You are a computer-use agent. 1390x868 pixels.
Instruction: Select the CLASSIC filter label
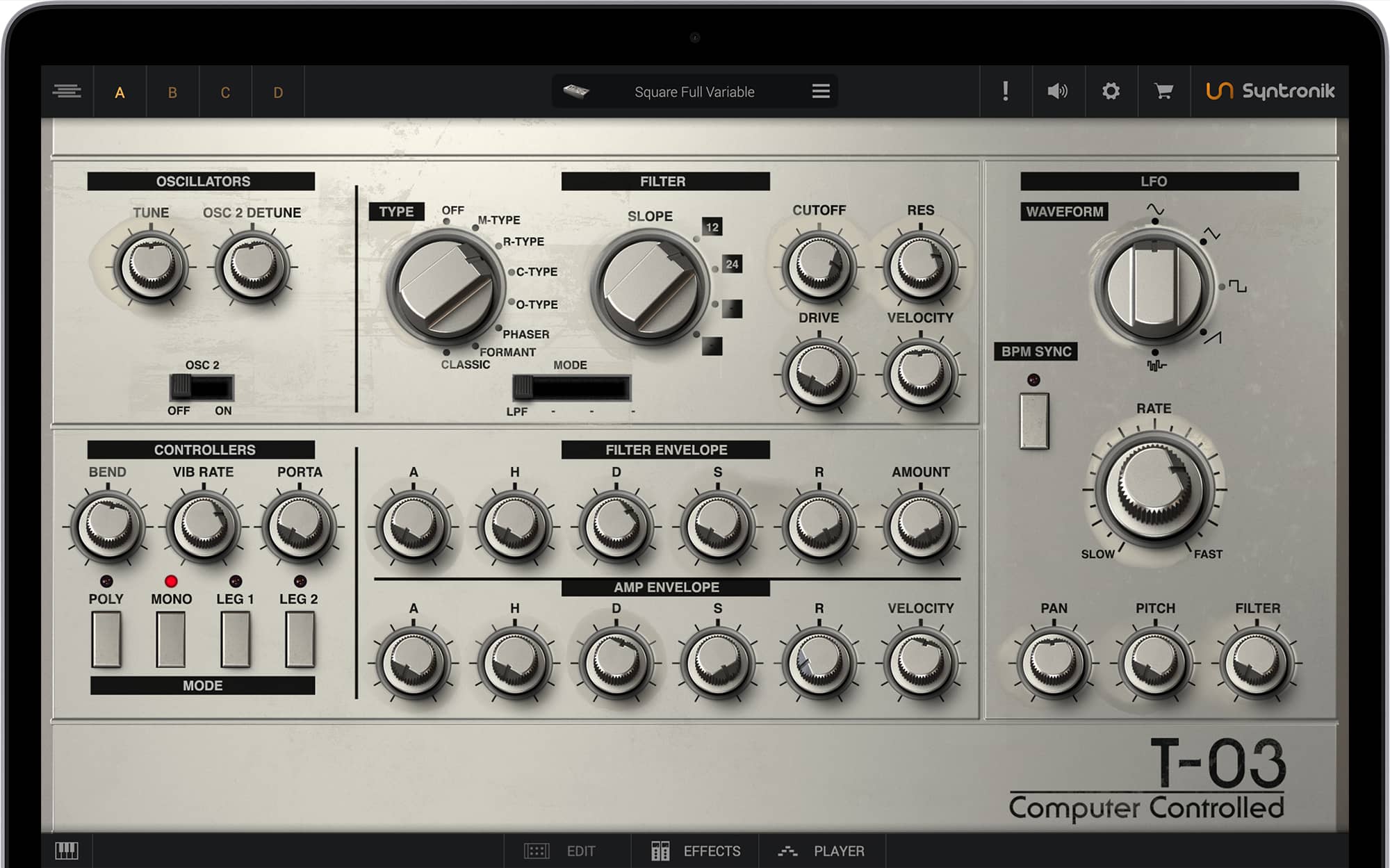(465, 365)
